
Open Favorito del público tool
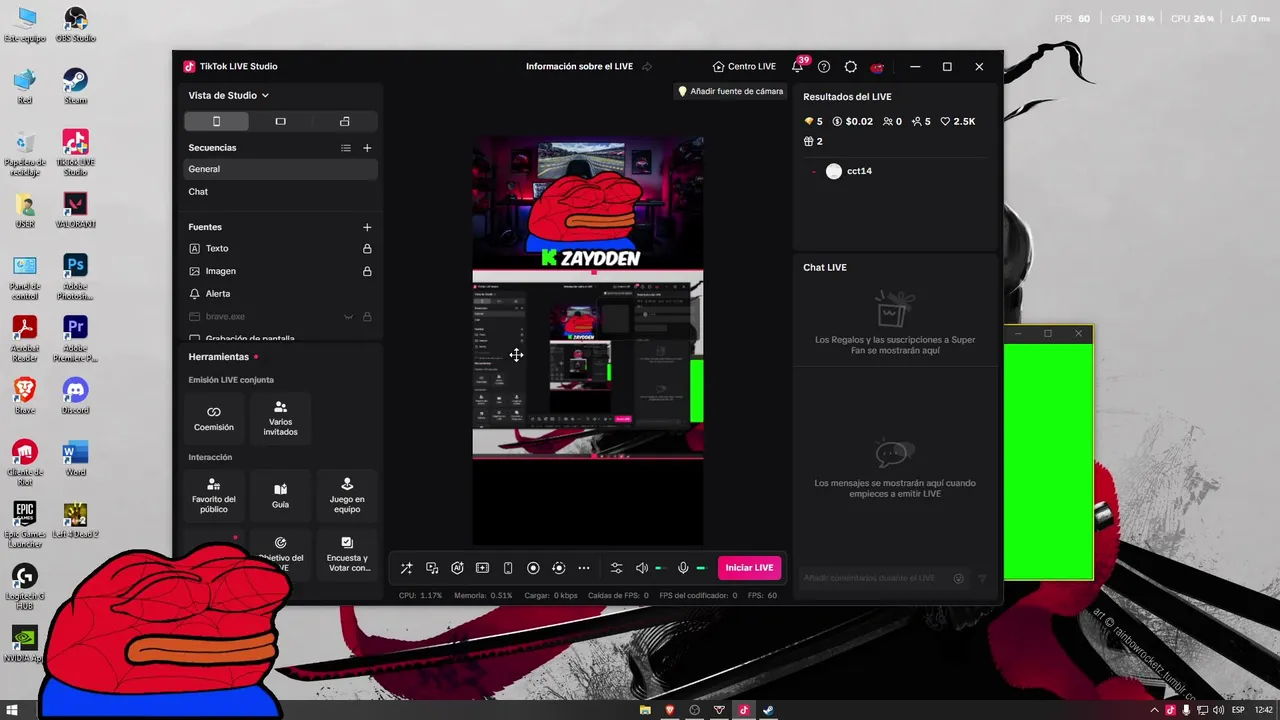click(x=214, y=497)
